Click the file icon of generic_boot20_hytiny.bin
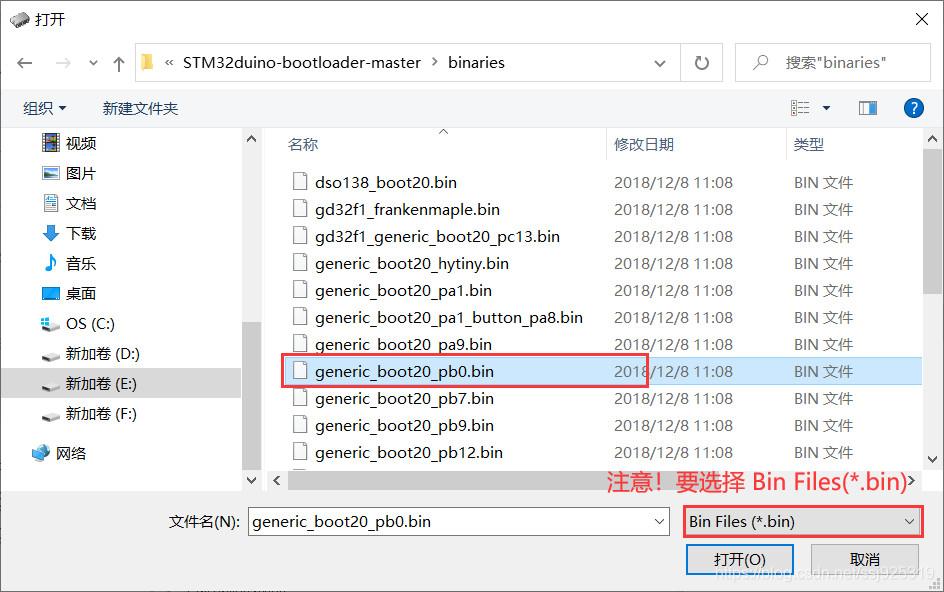Image resolution: width=944 pixels, height=592 pixels. click(x=300, y=263)
